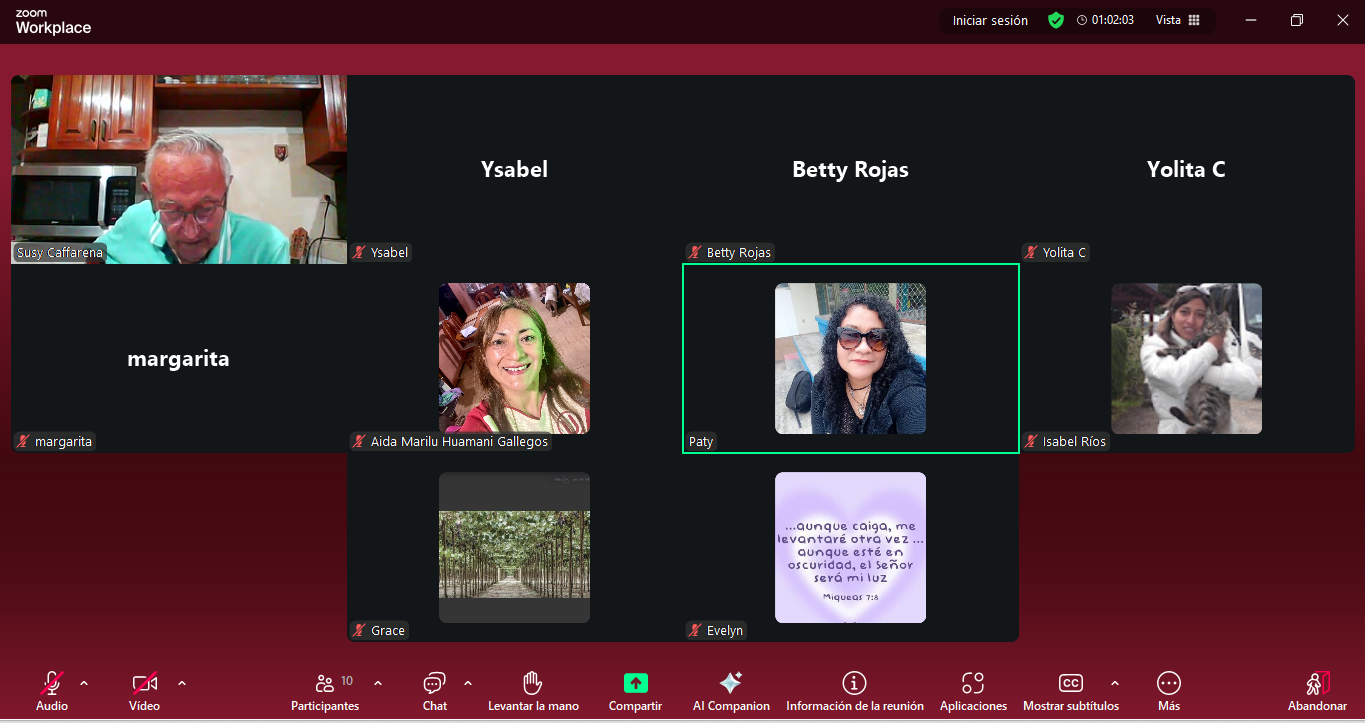Screen dimensions: 1365x723
Task: Open the Chat panel
Action: coord(435,691)
